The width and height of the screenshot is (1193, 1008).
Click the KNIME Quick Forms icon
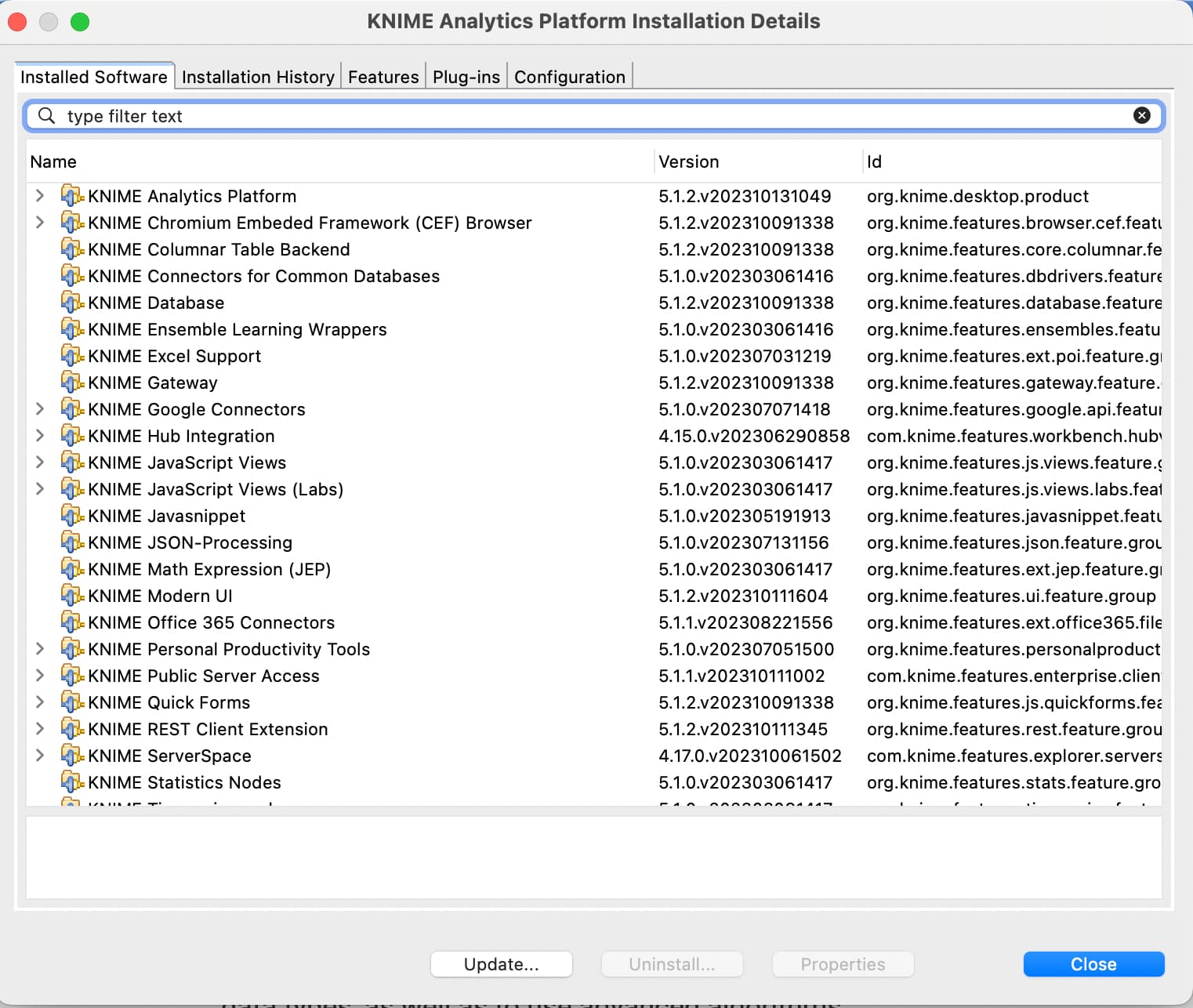(x=72, y=702)
